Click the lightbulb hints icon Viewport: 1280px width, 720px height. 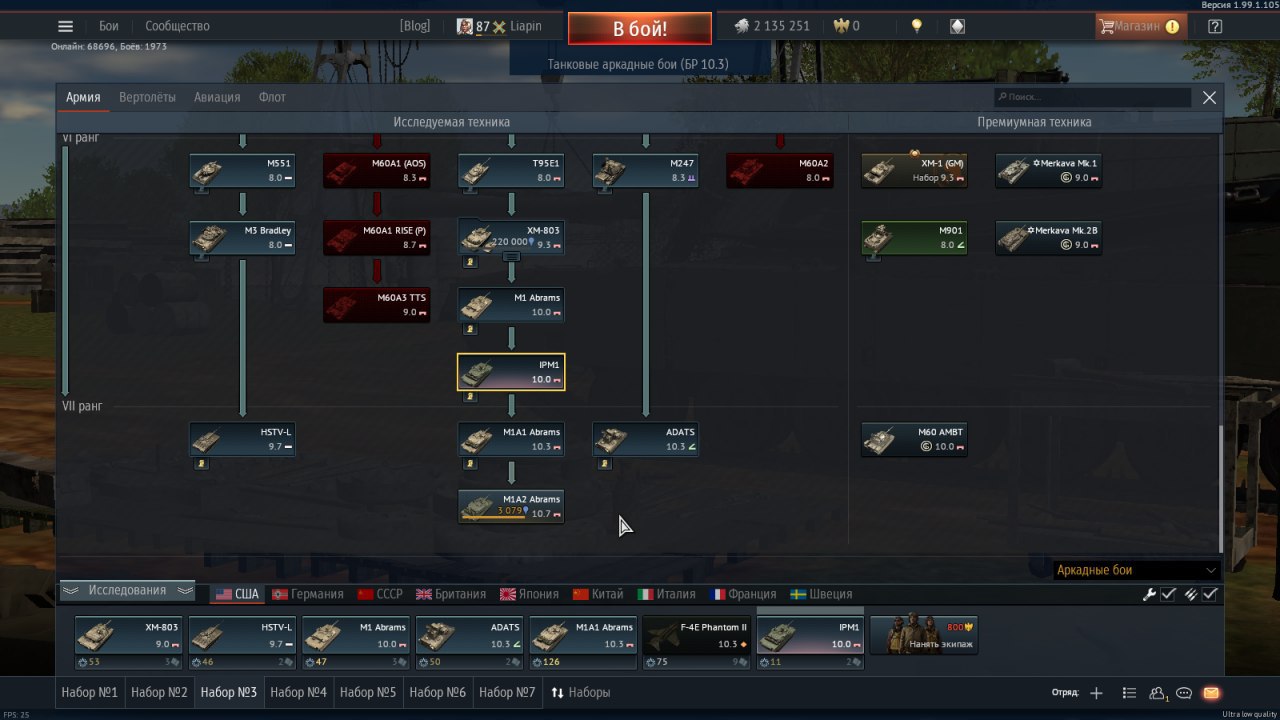point(917,26)
